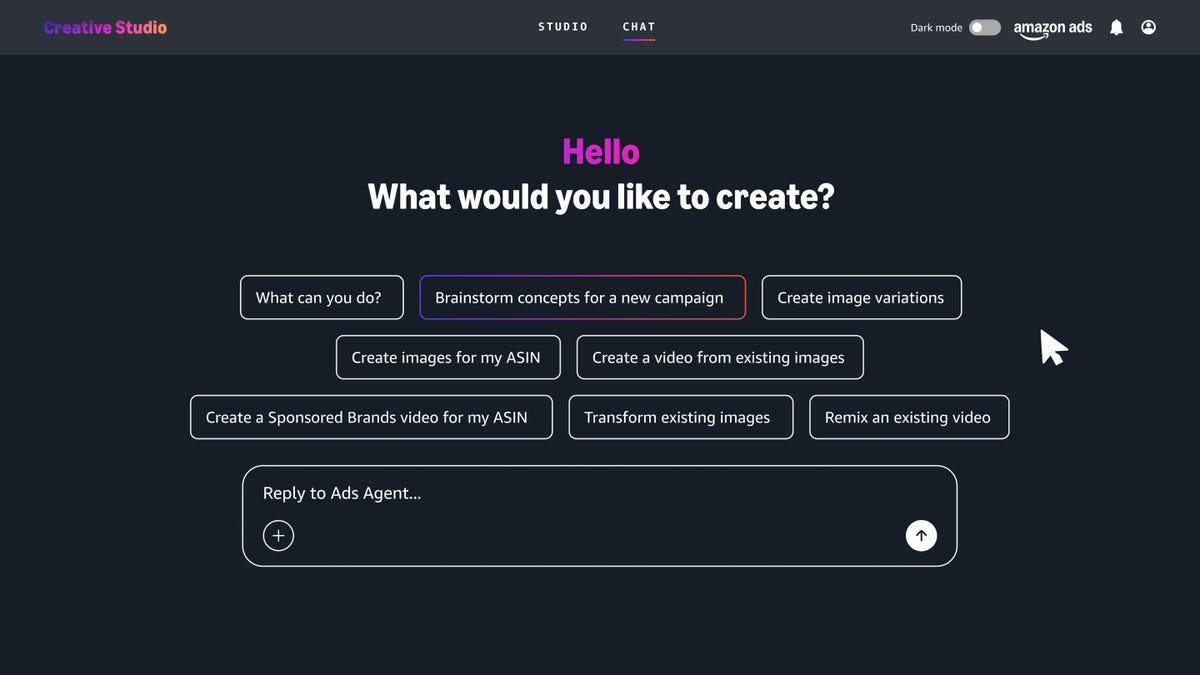Choose 'Brainstorm concepts for a new campaign'
Viewport: 1200px width, 675px height.
582,297
